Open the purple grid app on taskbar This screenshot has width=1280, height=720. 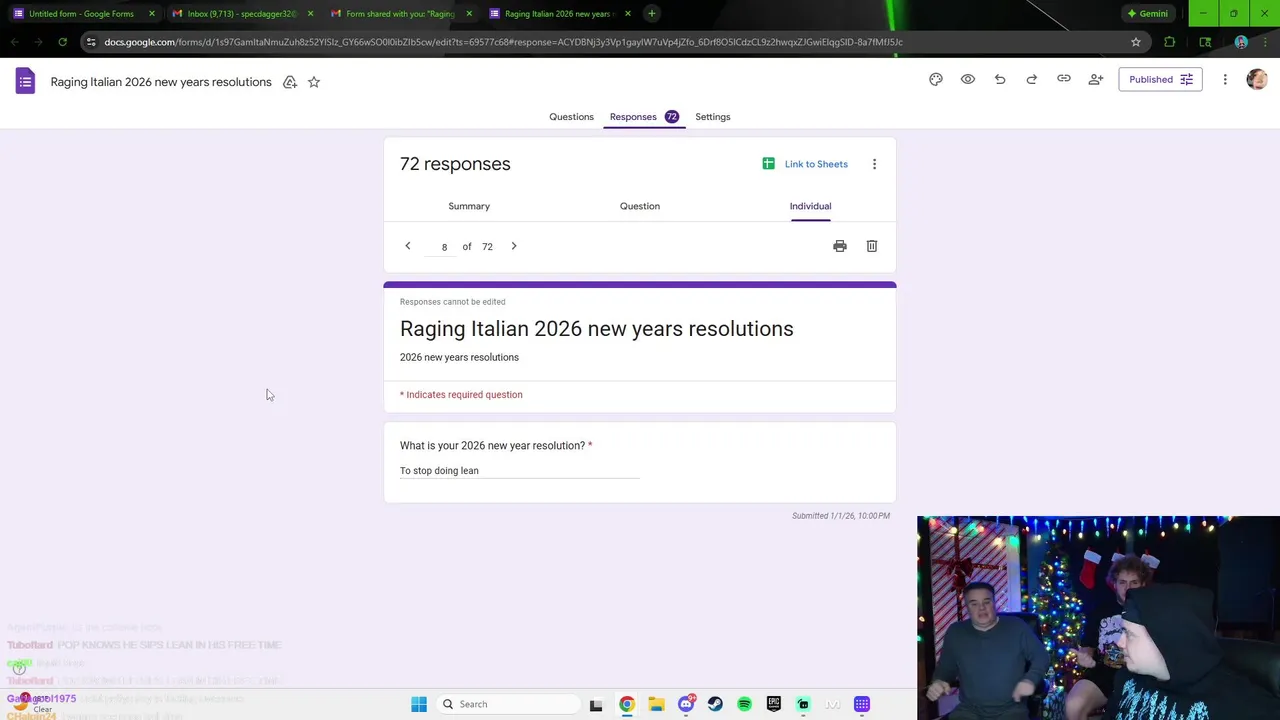[862, 704]
